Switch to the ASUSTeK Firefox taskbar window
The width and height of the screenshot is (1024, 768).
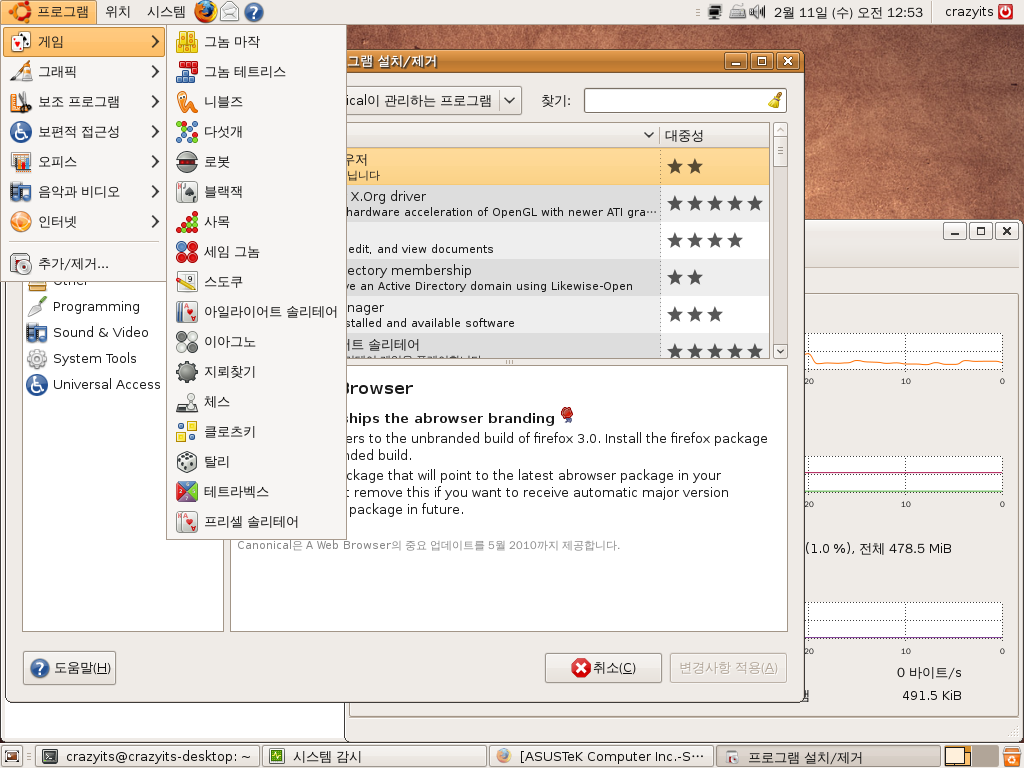click(x=601, y=756)
